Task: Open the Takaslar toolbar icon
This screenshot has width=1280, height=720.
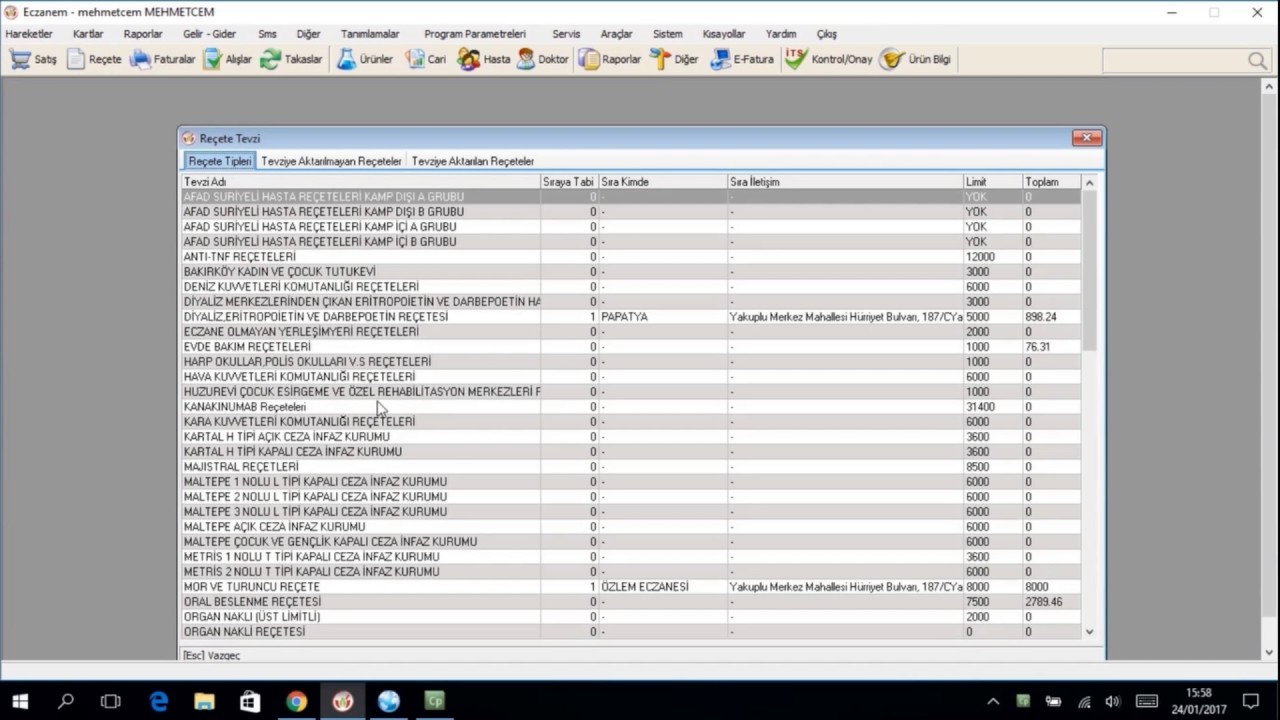Action: point(291,59)
